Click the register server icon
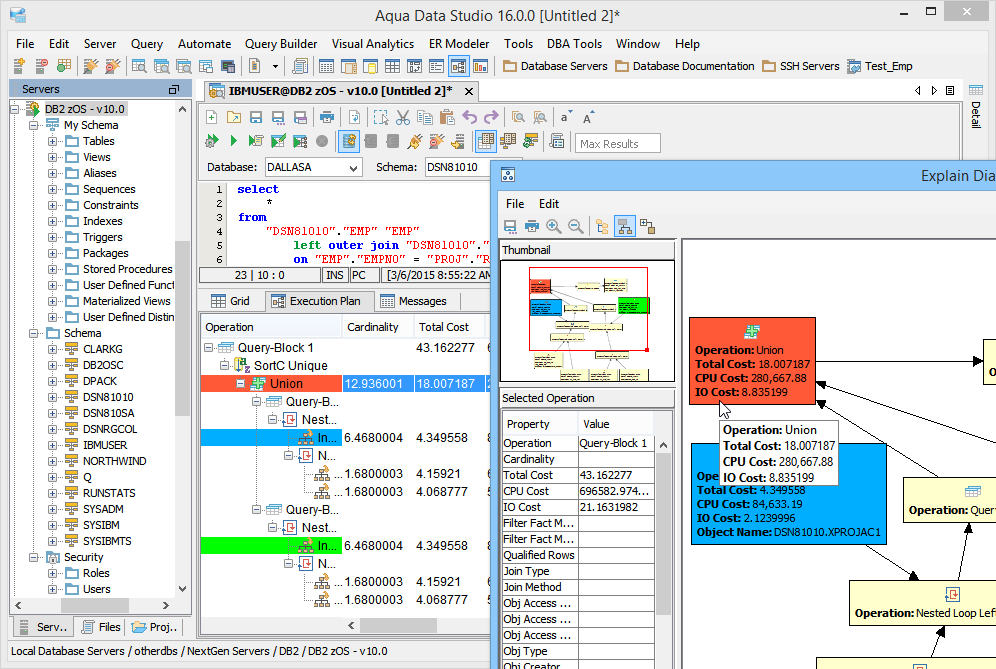This screenshot has height=669, width=996. tap(19, 65)
